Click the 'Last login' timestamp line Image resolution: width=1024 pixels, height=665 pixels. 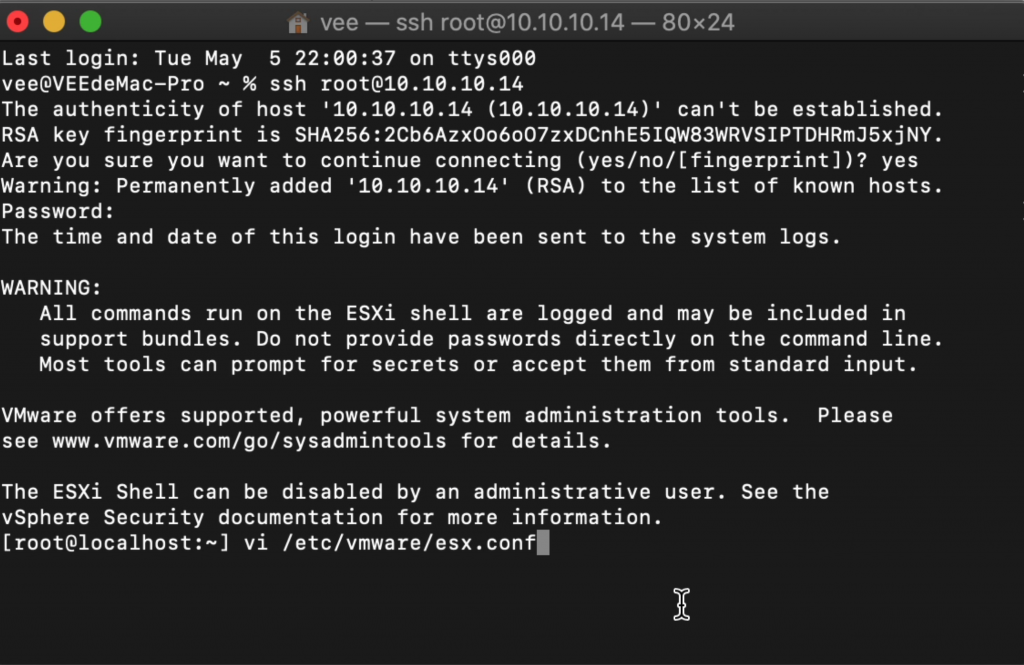tap(268, 59)
